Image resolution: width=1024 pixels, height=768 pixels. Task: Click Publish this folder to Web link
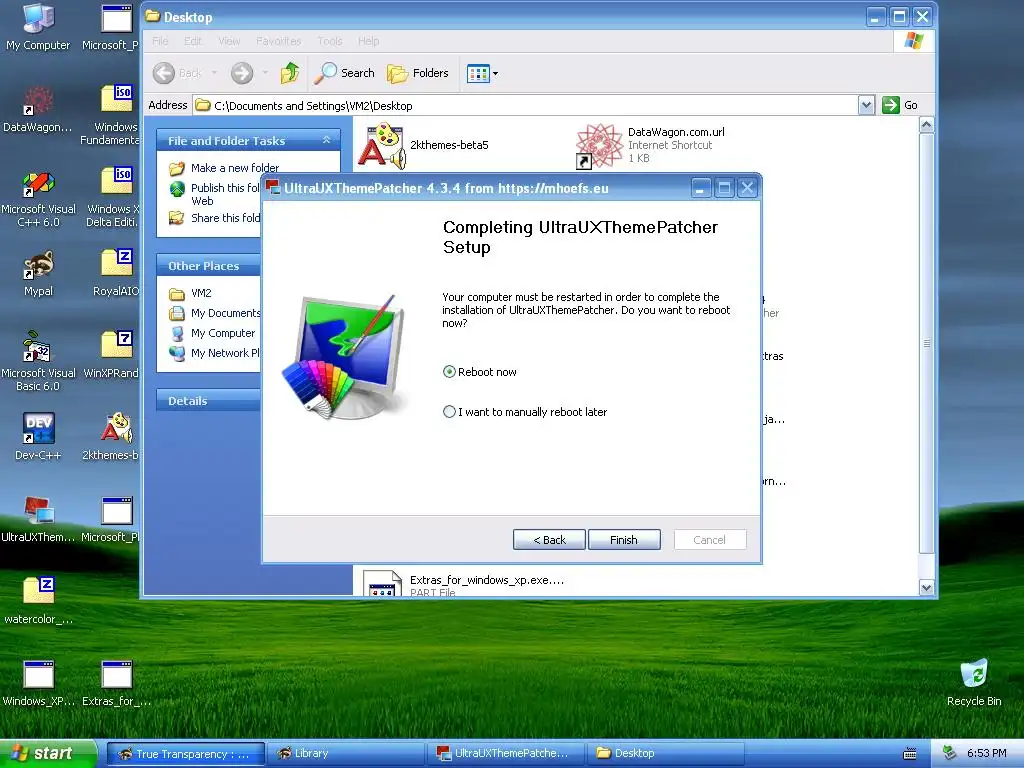click(214, 194)
